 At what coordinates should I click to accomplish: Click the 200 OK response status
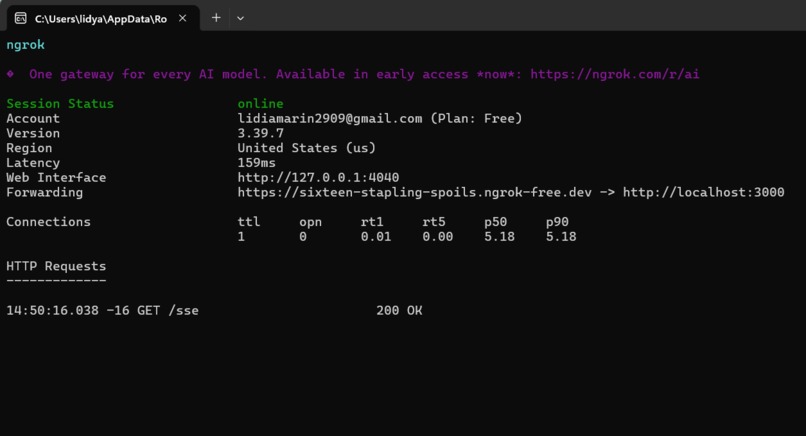point(399,311)
